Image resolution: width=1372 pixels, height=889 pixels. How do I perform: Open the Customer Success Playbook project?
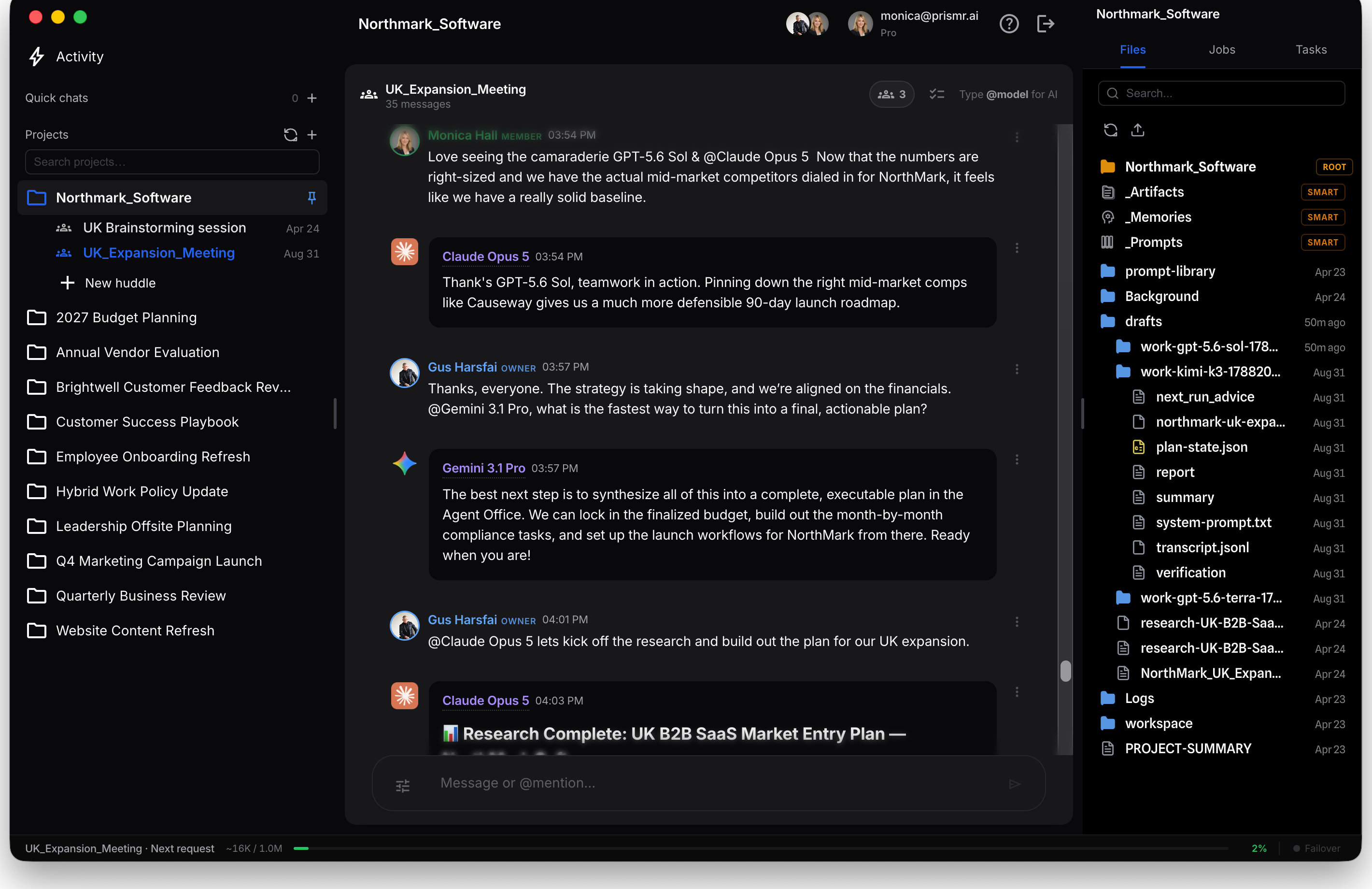point(147,422)
